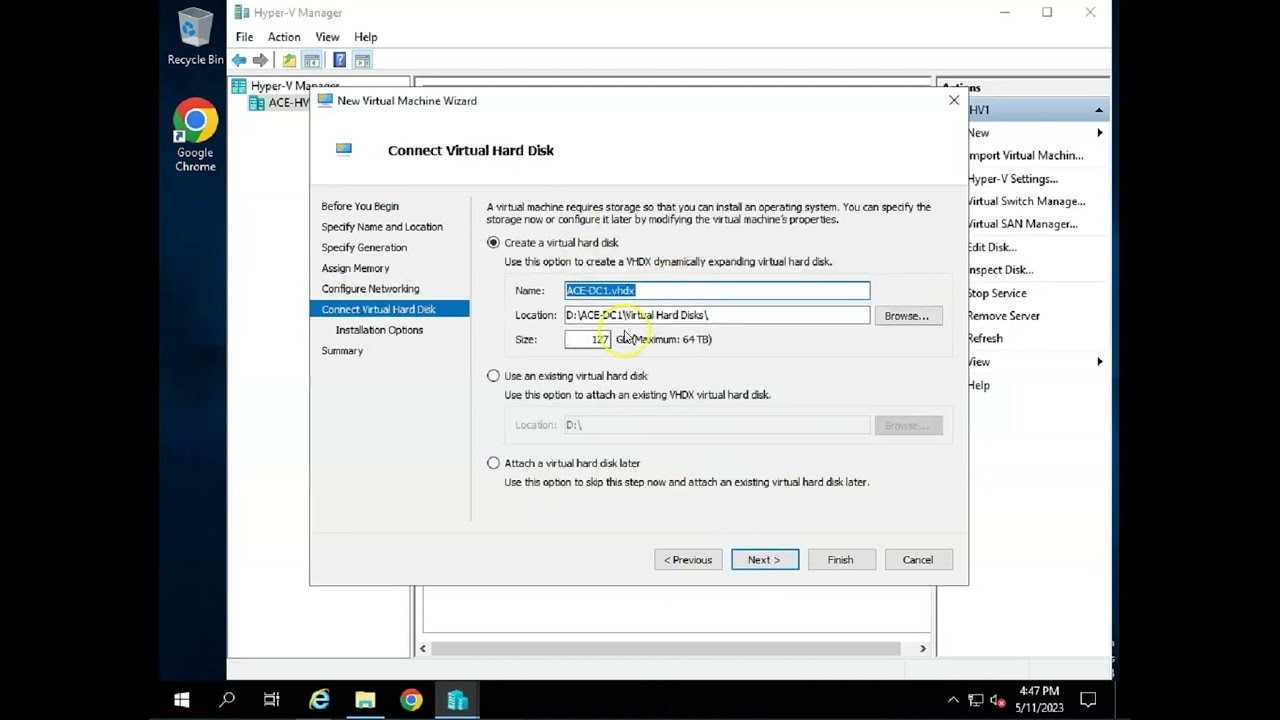Go to Assign Memory step
1280x720 pixels.
[x=355, y=268]
